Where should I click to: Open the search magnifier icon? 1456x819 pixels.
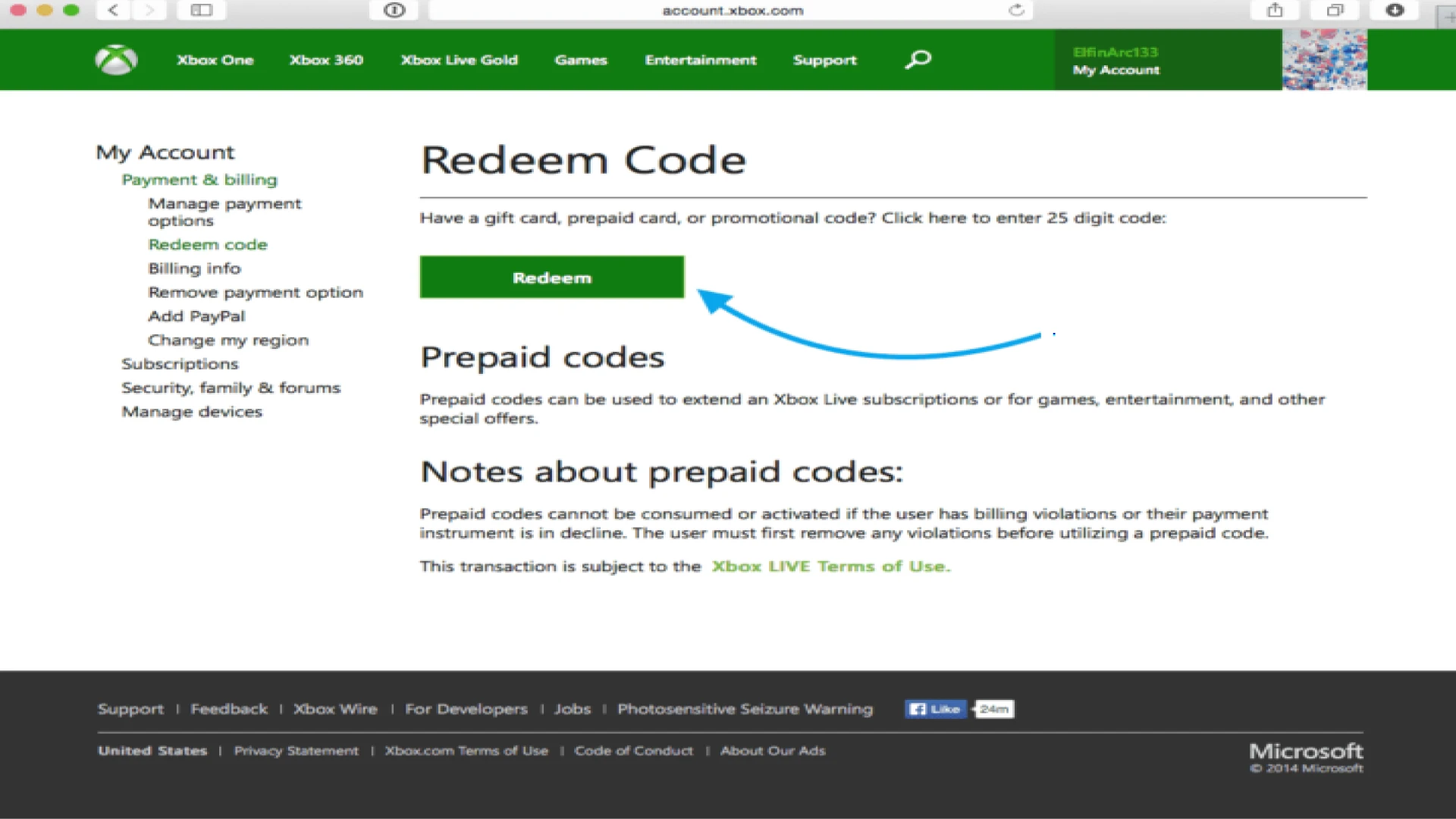(918, 60)
